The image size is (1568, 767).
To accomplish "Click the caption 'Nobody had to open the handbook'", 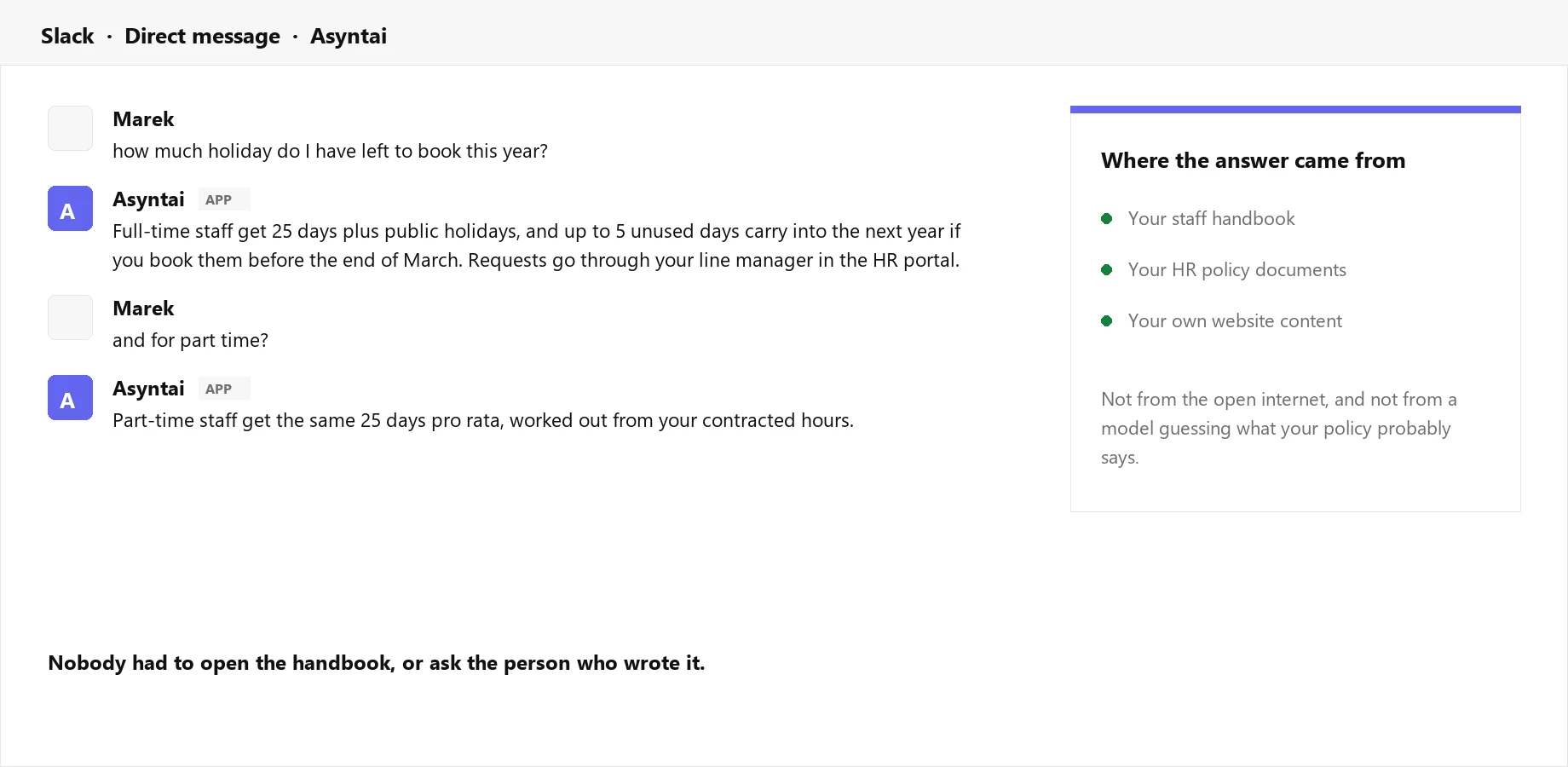I will click(x=377, y=663).
